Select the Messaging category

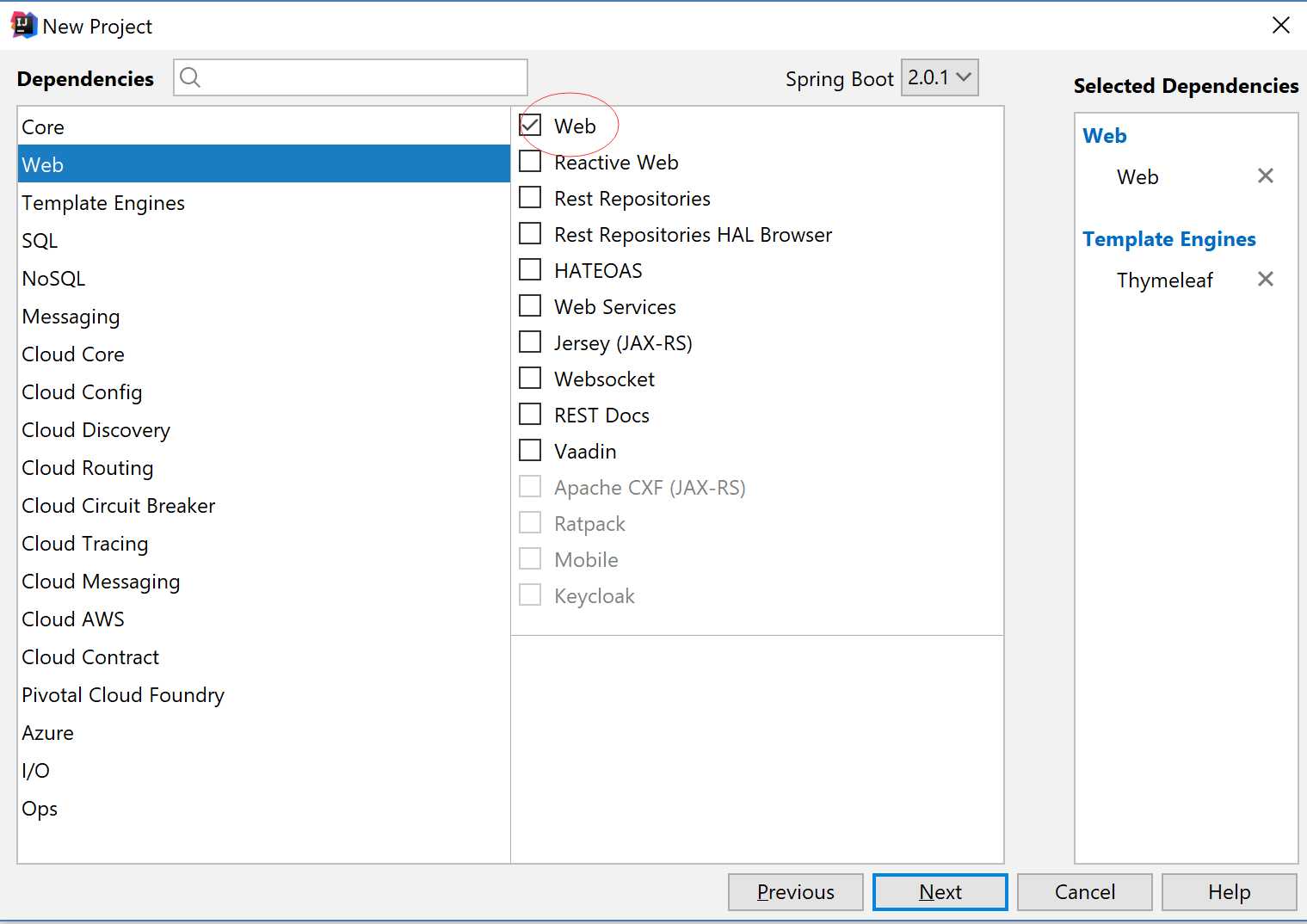tap(263, 316)
